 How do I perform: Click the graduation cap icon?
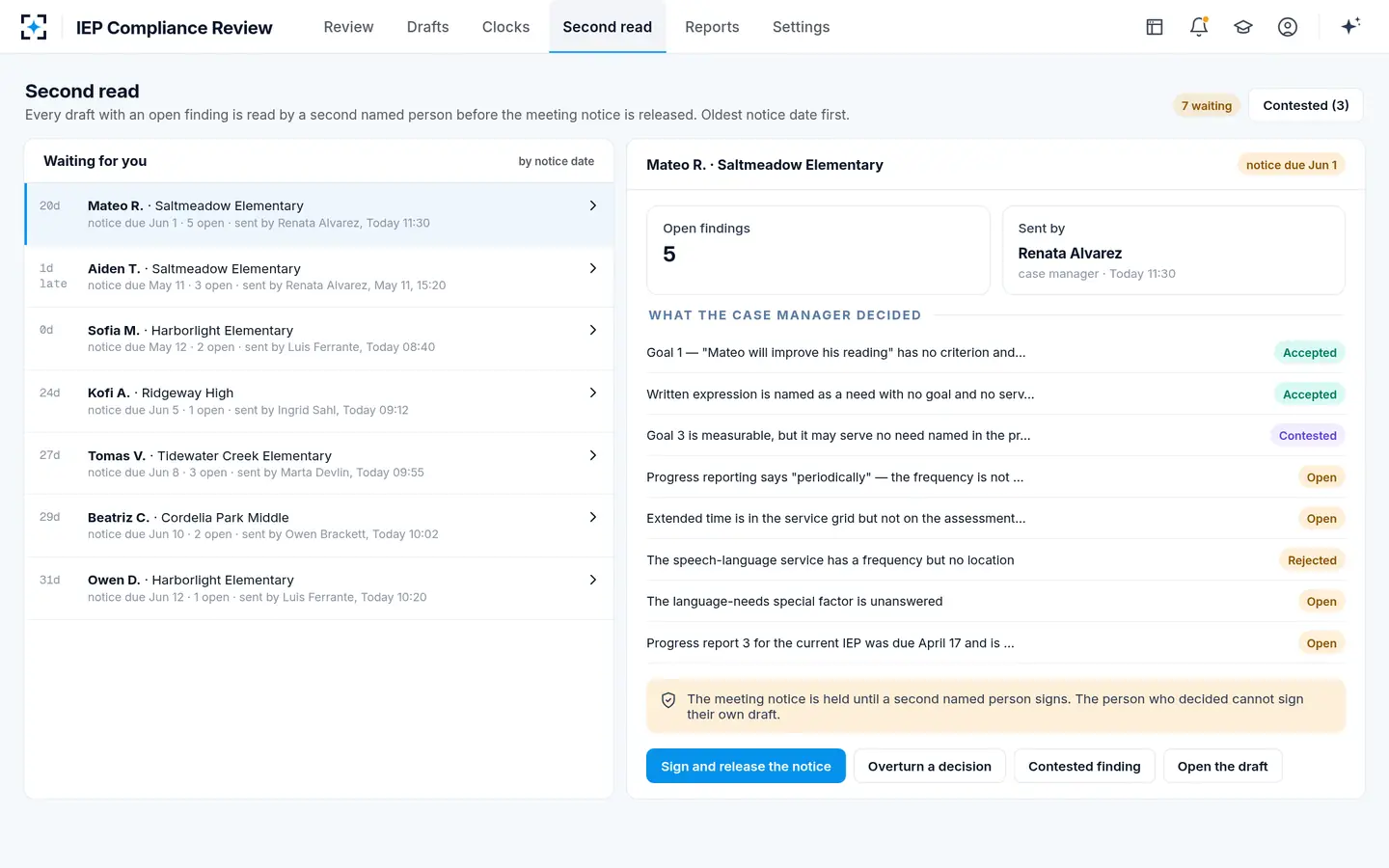[1243, 27]
